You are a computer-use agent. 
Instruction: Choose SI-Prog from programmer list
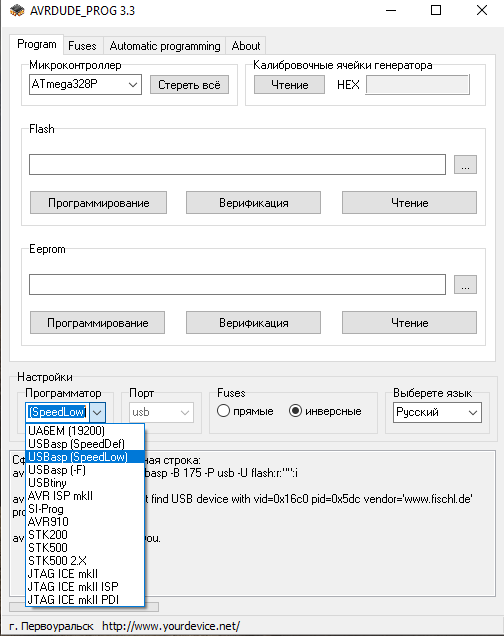[x=85, y=509]
